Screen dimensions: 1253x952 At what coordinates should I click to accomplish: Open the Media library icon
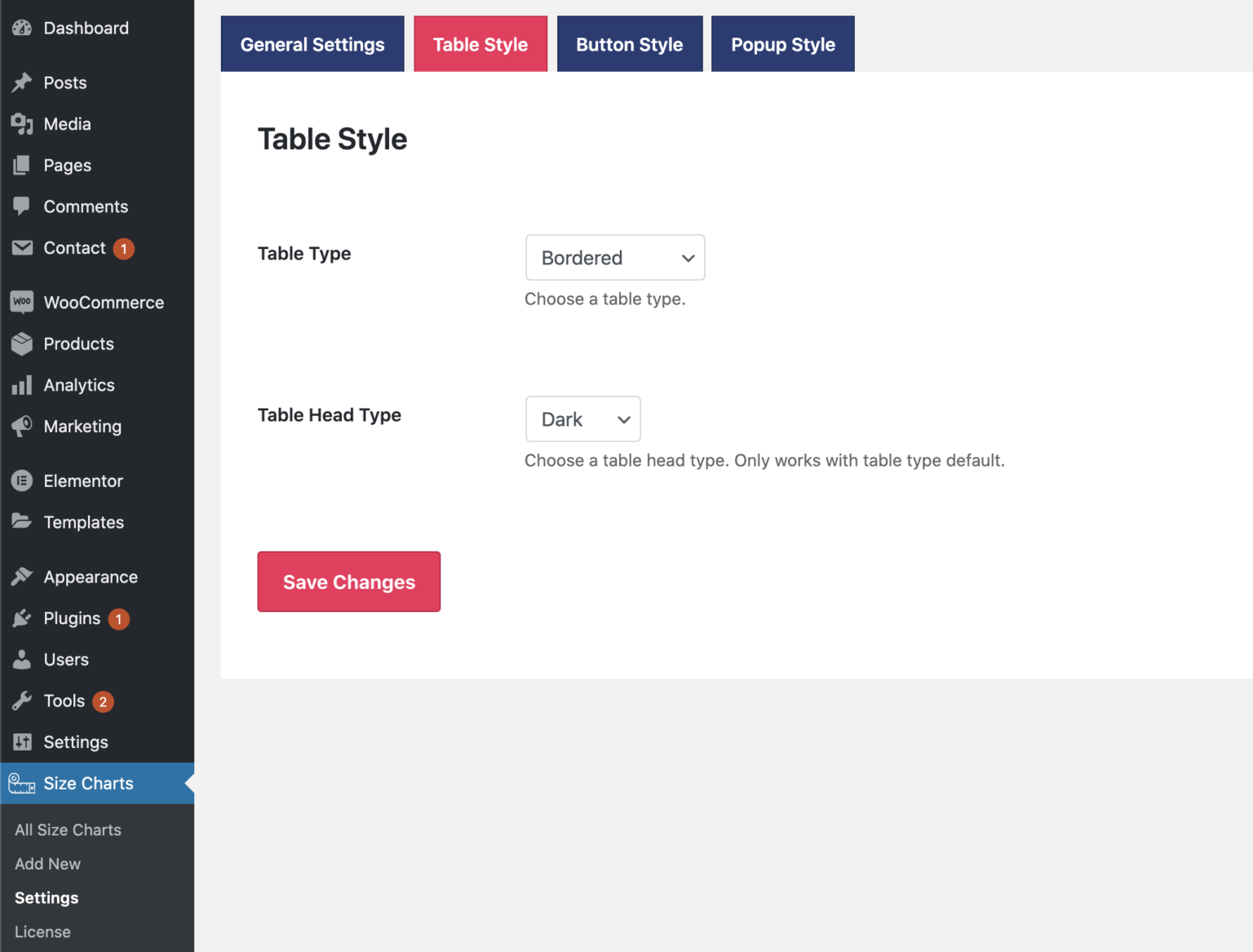point(22,124)
